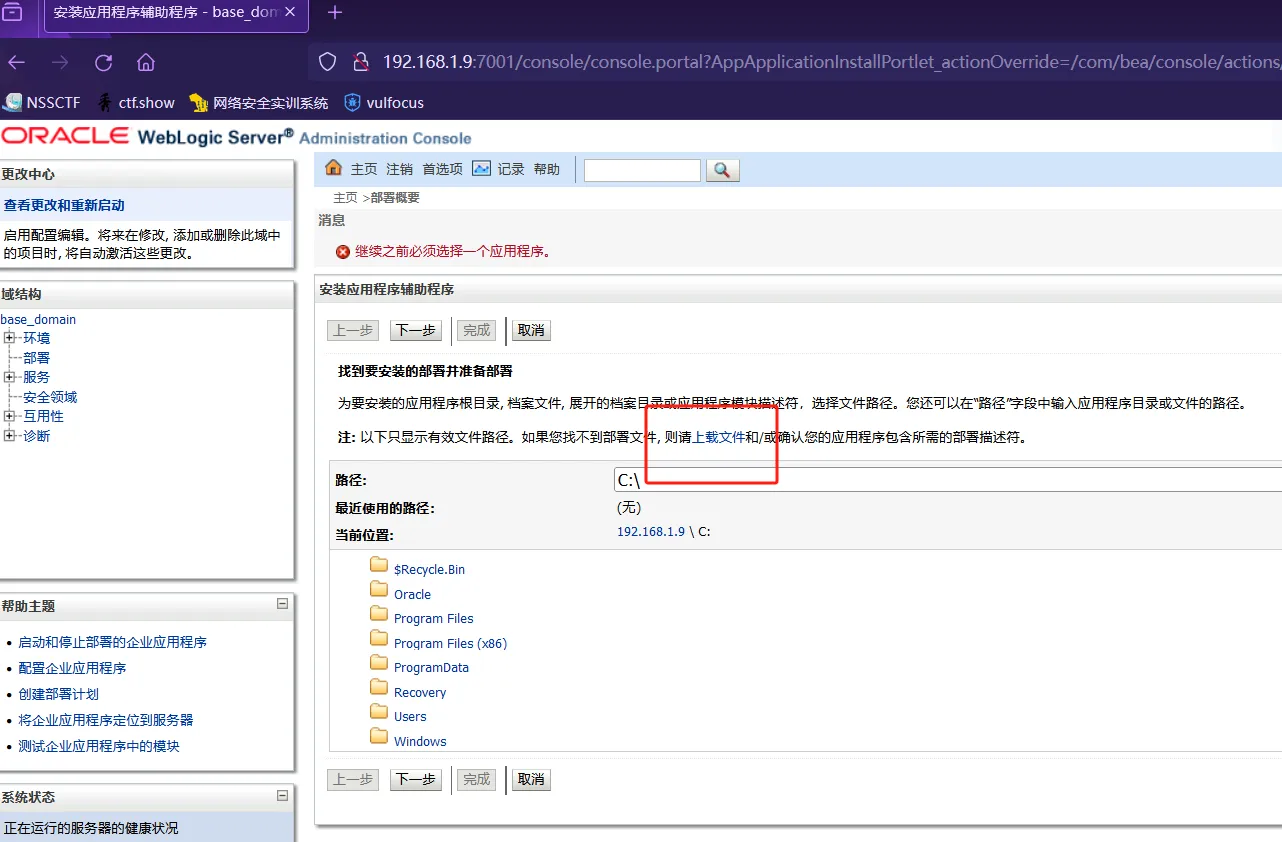Open 创建部署计划 help topic

58,694
